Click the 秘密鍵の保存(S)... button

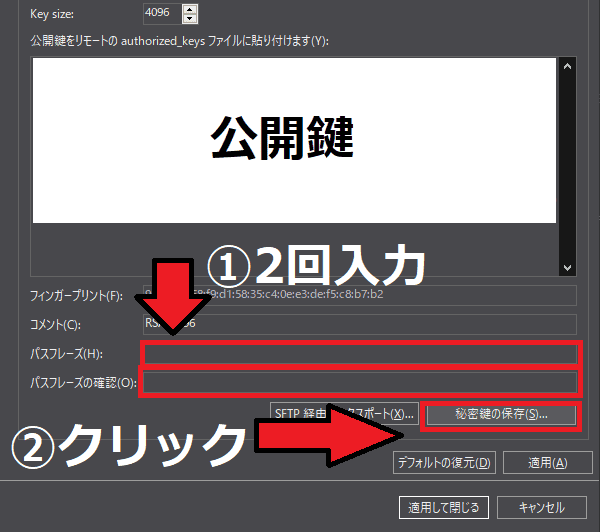coord(501,414)
